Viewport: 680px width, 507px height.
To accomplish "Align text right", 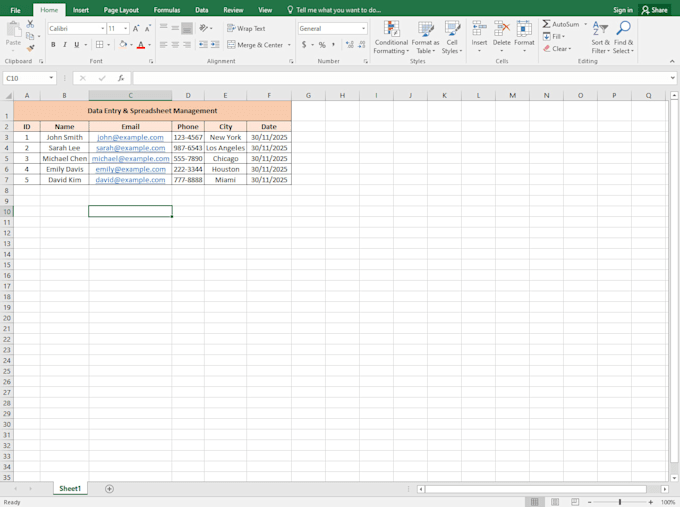I will [187, 45].
